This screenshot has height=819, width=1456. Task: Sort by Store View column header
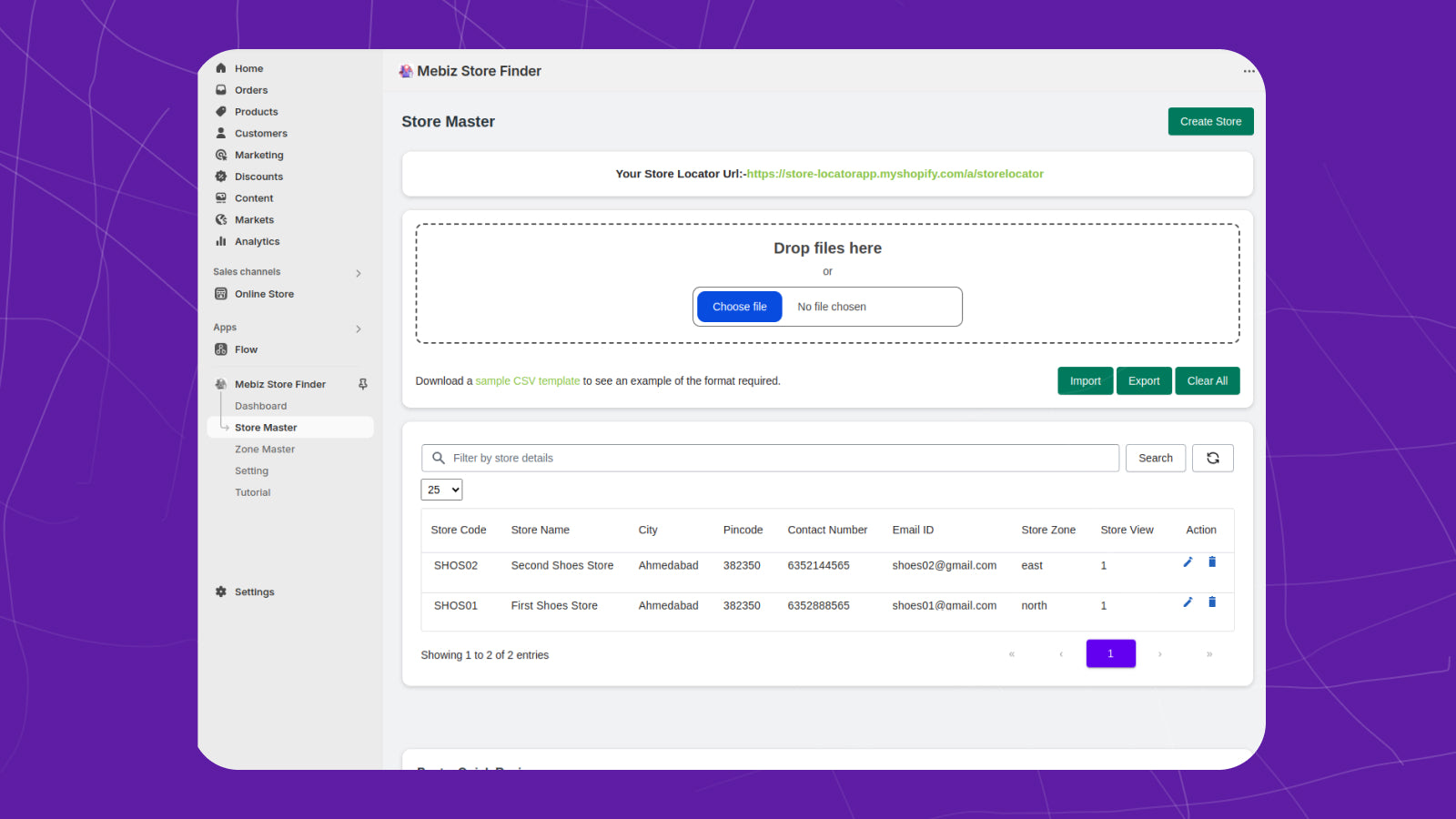pyautogui.click(x=1127, y=530)
